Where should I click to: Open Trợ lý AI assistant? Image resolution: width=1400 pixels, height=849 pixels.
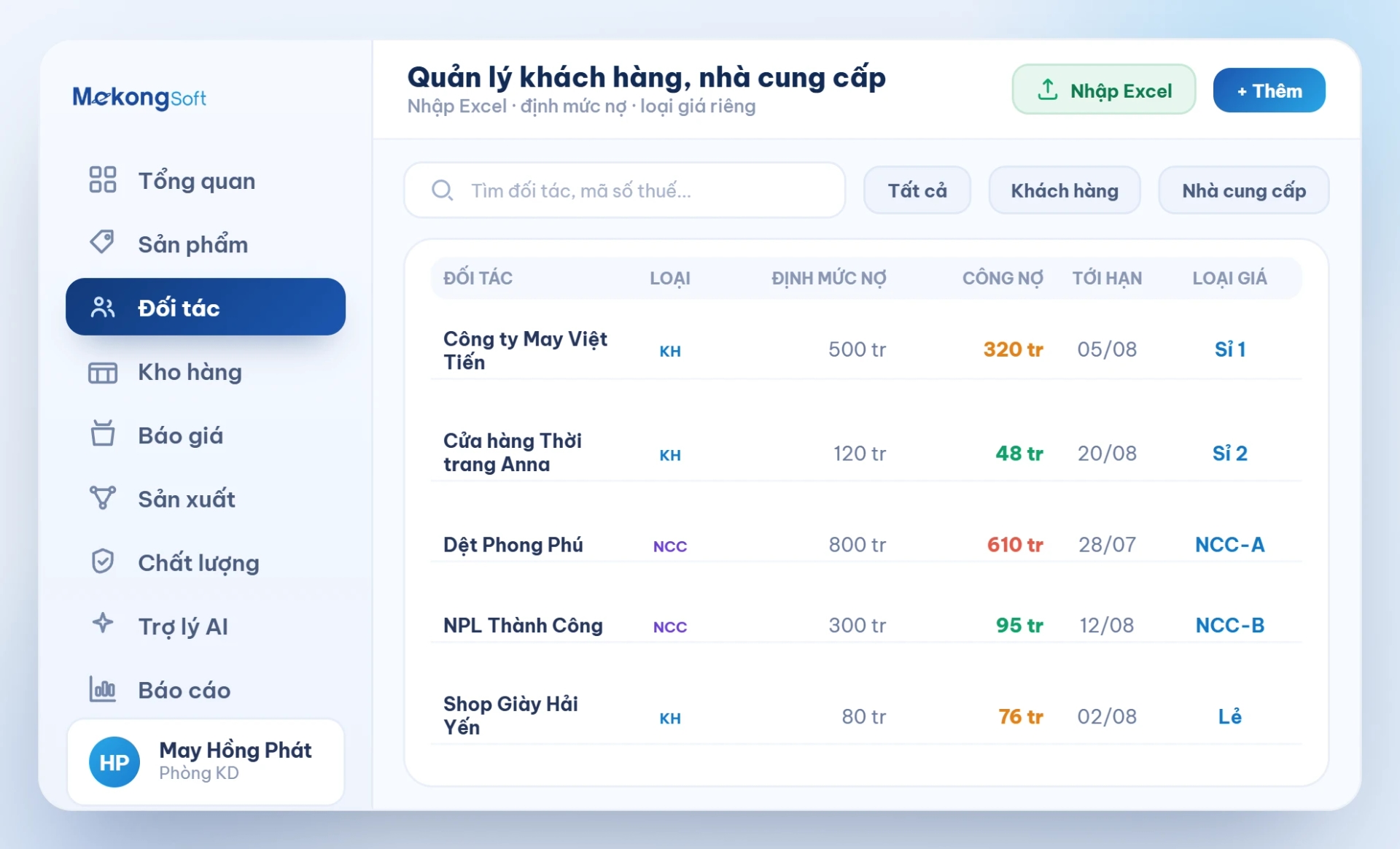click(206, 626)
